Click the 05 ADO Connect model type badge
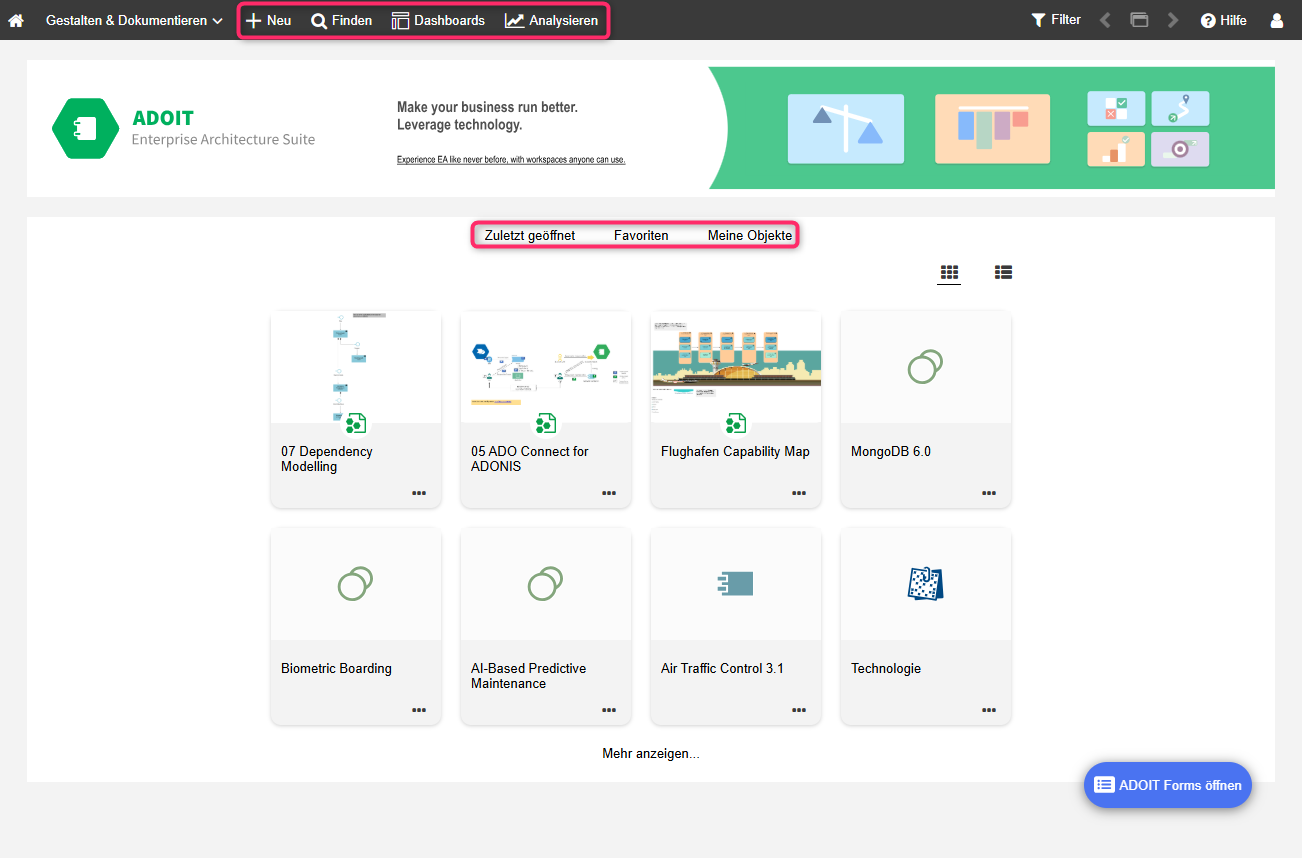Viewport: 1302px width, 858px height. coord(546,424)
